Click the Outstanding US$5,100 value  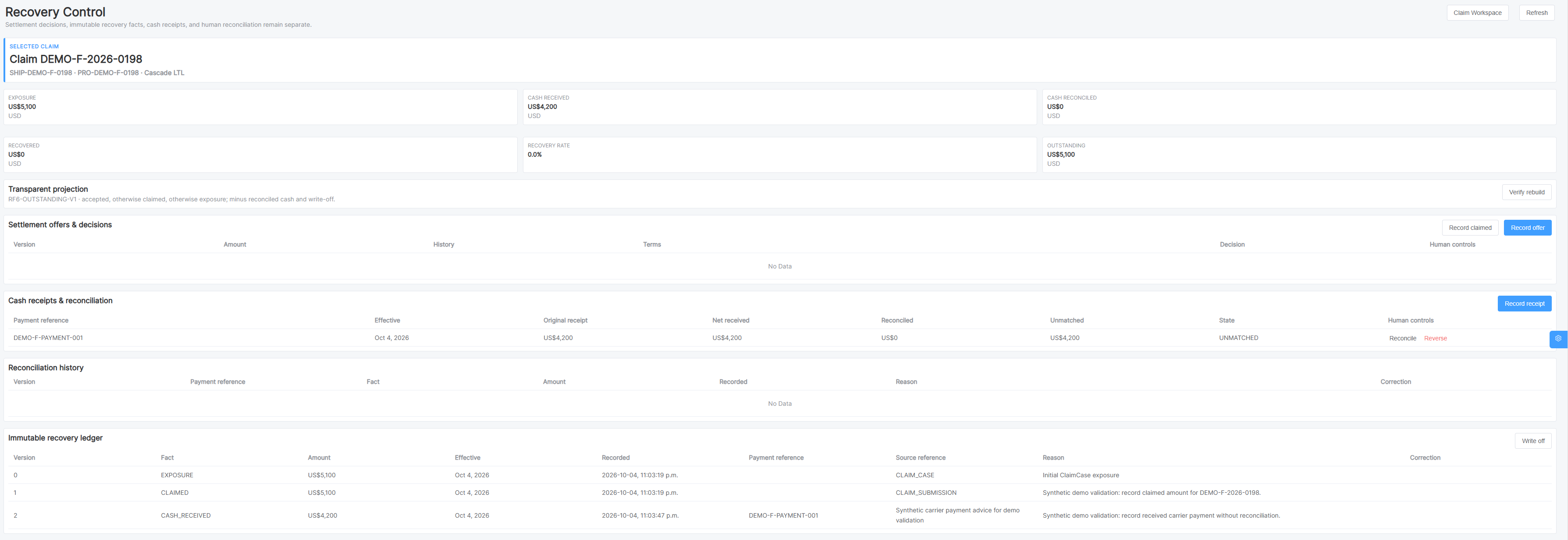pyautogui.click(x=1060, y=155)
